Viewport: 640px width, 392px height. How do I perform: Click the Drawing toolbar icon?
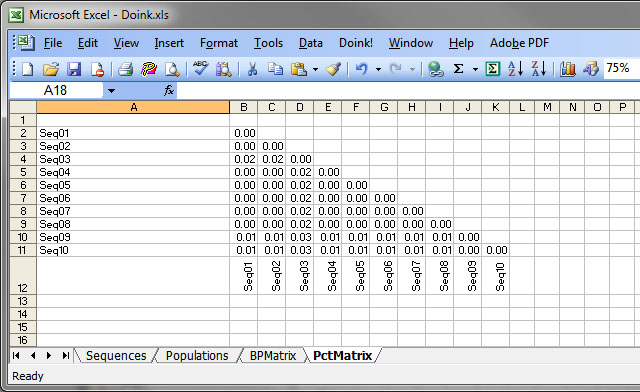[591, 69]
